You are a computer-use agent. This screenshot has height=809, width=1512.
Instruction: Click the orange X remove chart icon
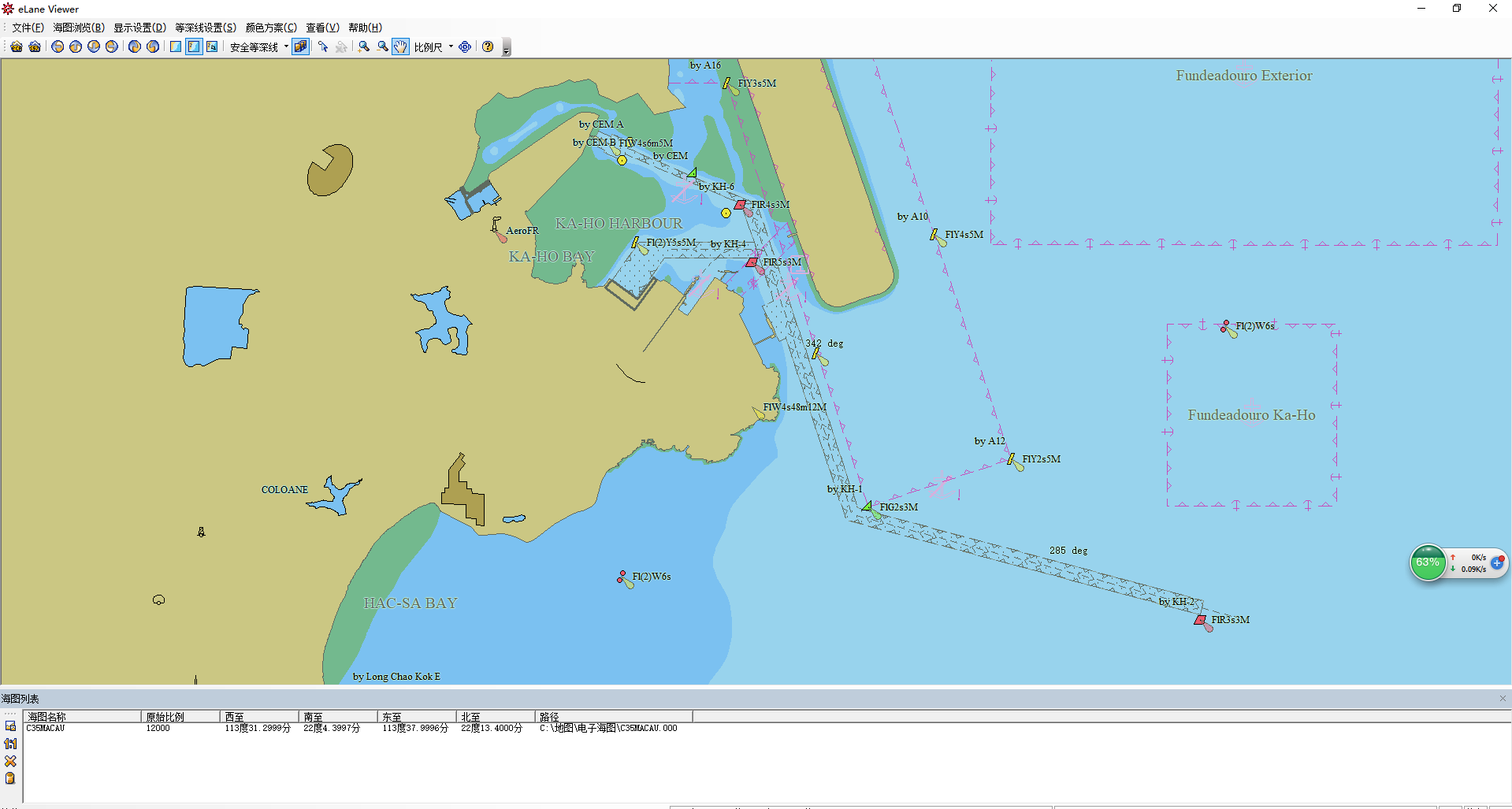10,761
